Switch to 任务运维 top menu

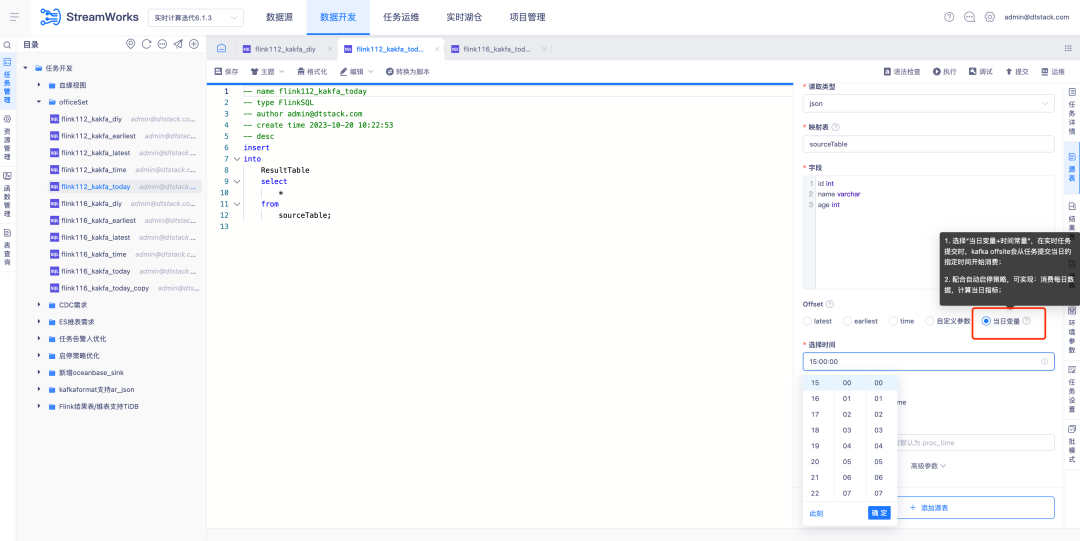(401, 17)
